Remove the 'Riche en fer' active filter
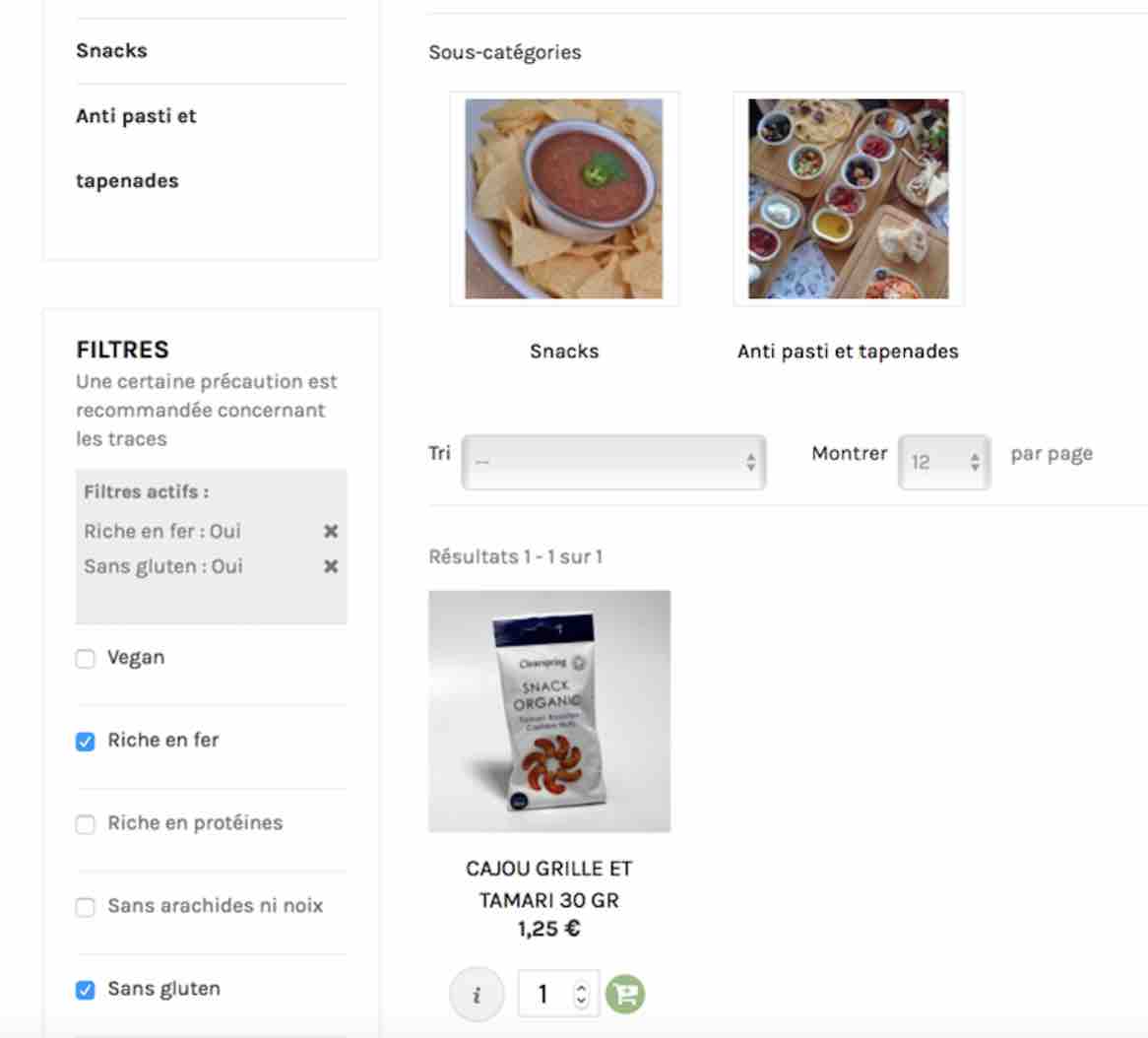 (331, 531)
